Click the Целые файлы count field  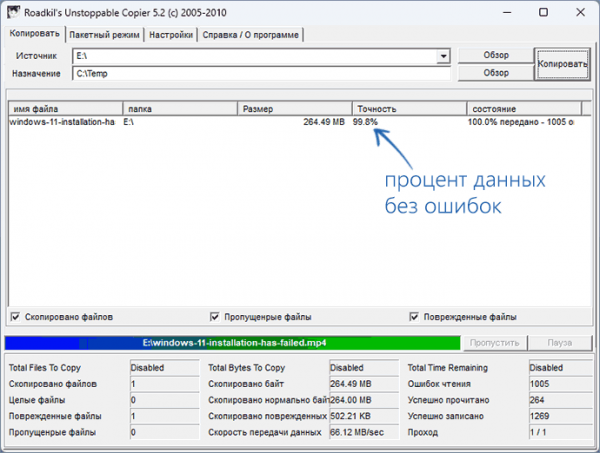pos(165,400)
